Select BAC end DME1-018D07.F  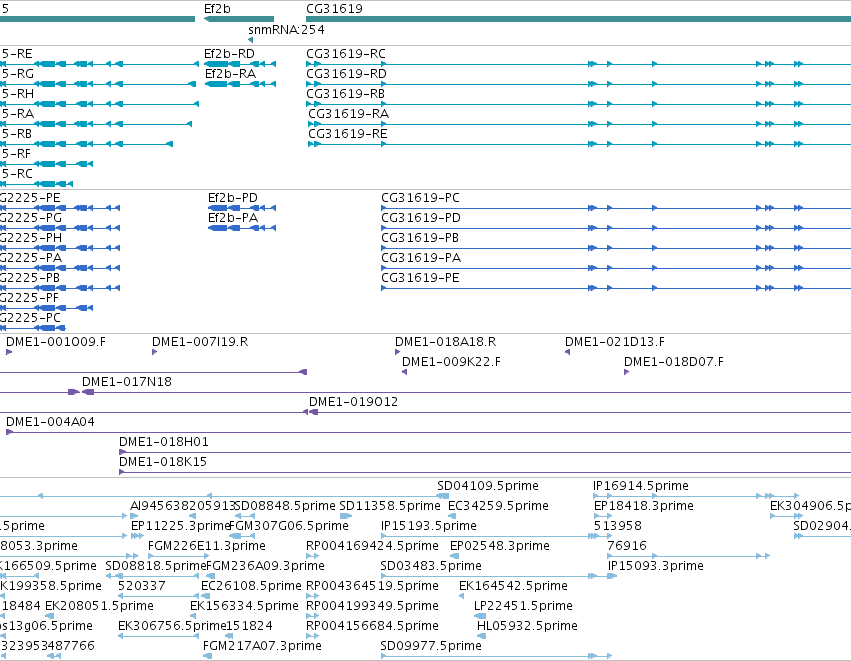tap(674, 362)
